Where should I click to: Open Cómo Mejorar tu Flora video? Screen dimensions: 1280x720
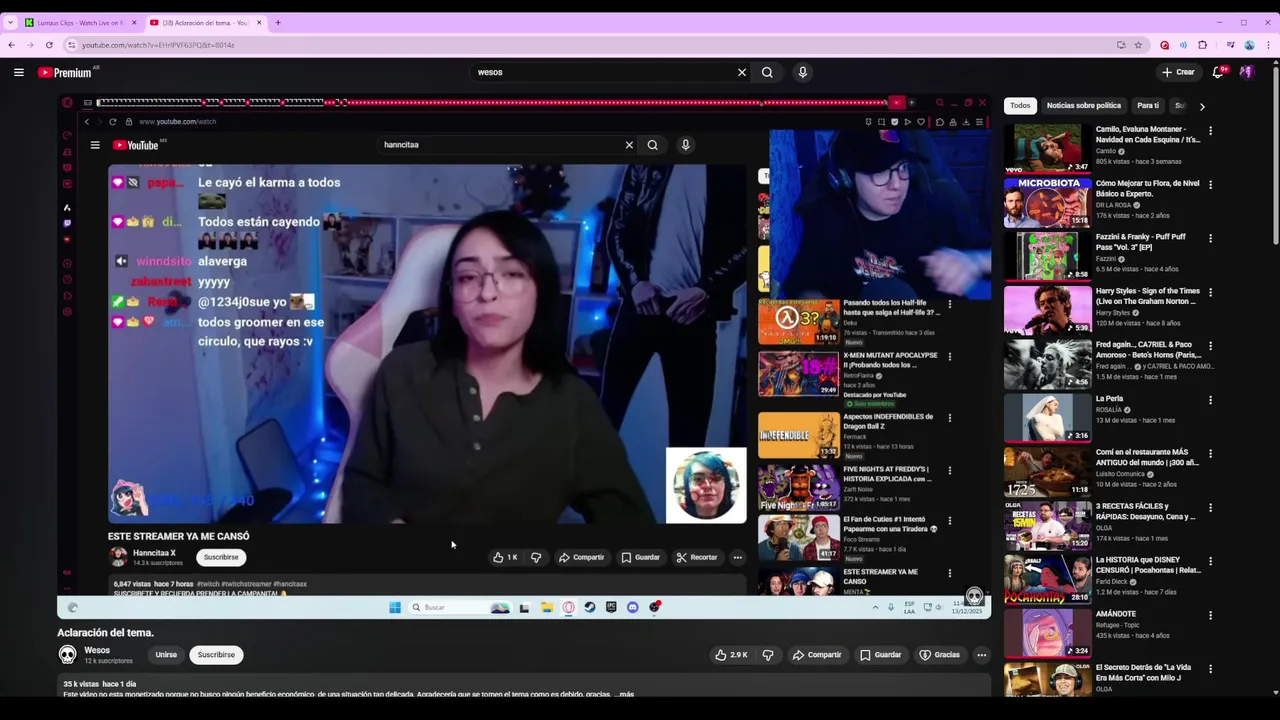[1047, 202]
